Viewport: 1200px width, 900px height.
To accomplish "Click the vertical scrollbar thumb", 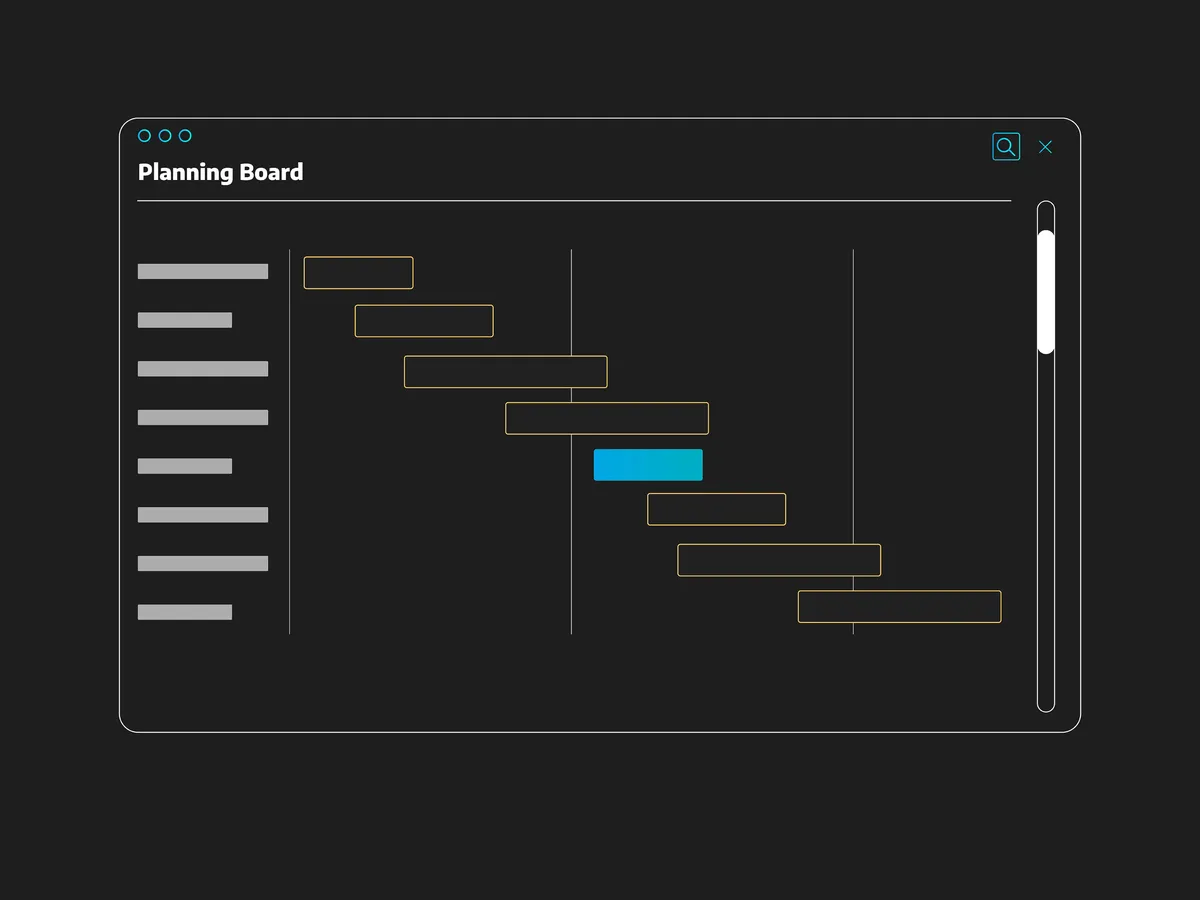I will click(1046, 292).
